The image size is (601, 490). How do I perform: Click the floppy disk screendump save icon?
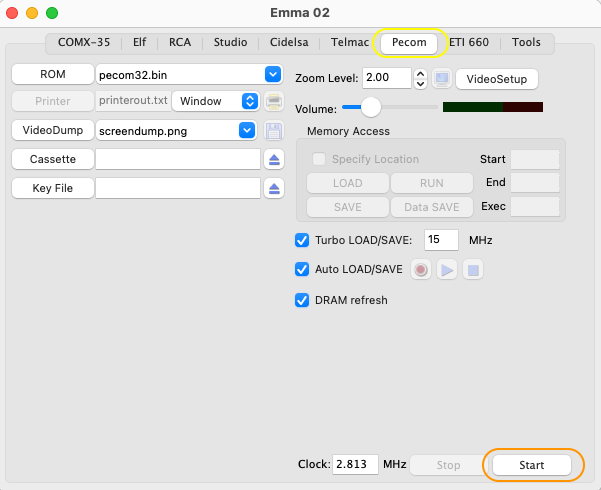[274, 131]
